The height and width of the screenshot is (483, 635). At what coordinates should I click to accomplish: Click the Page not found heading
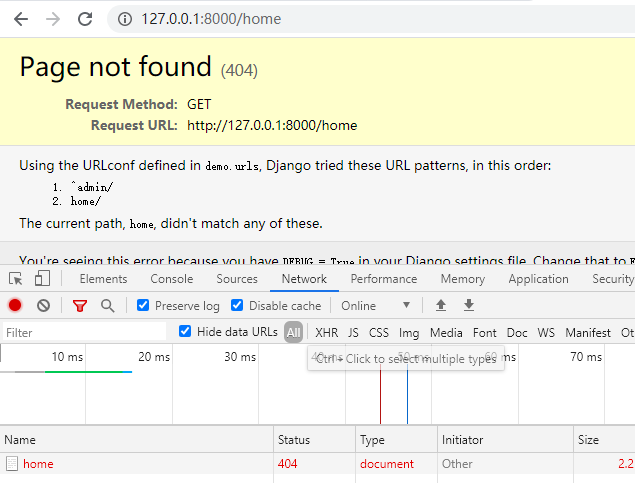pyautogui.click(x=115, y=67)
